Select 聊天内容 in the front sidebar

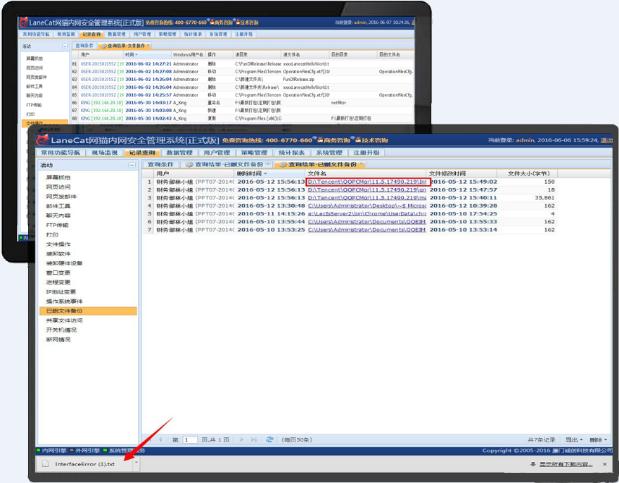click(58, 215)
